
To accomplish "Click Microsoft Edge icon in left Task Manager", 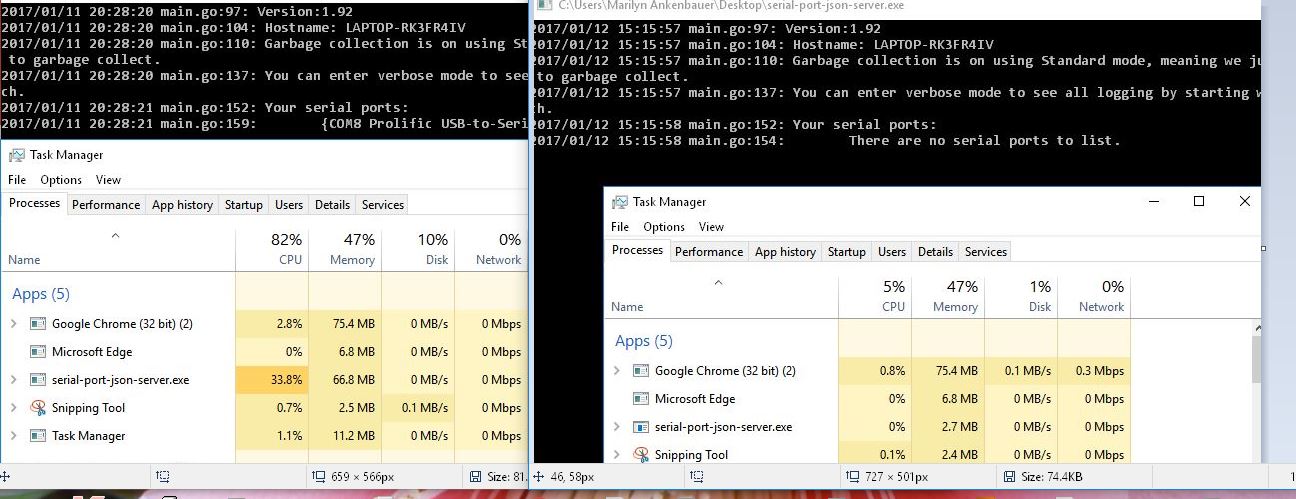I will [38, 352].
